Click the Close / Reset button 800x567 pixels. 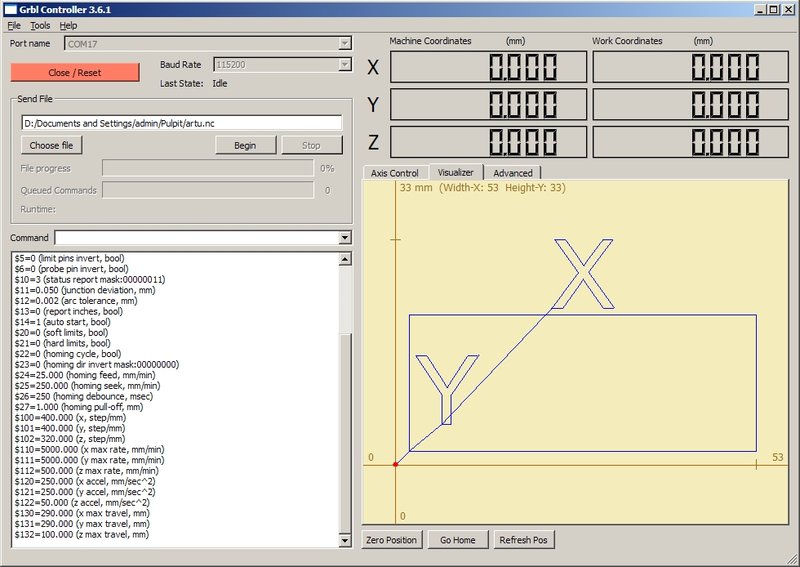(x=74, y=72)
